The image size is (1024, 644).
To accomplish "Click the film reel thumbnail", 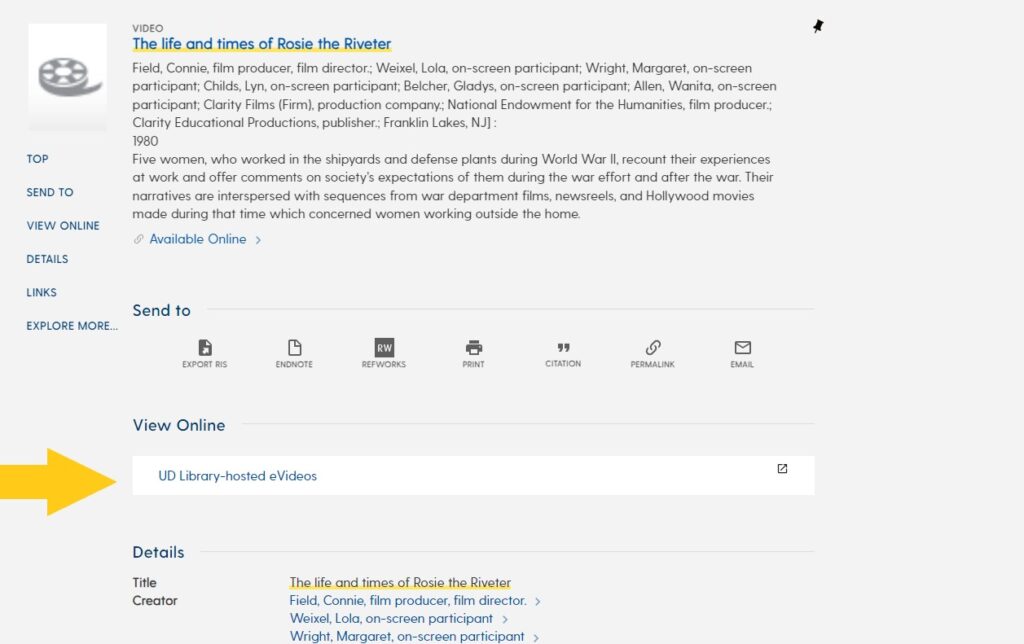I will point(67,77).
